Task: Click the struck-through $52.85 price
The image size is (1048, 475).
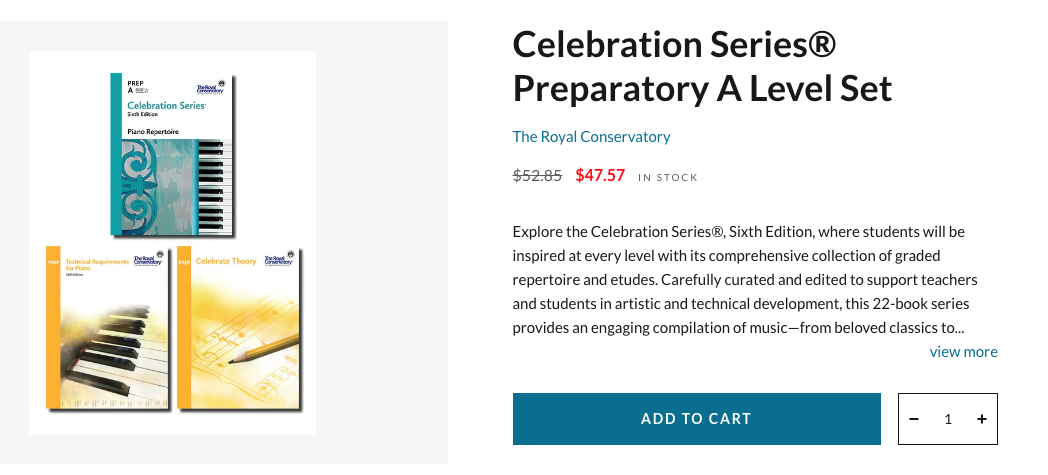Action: (537, 176)
